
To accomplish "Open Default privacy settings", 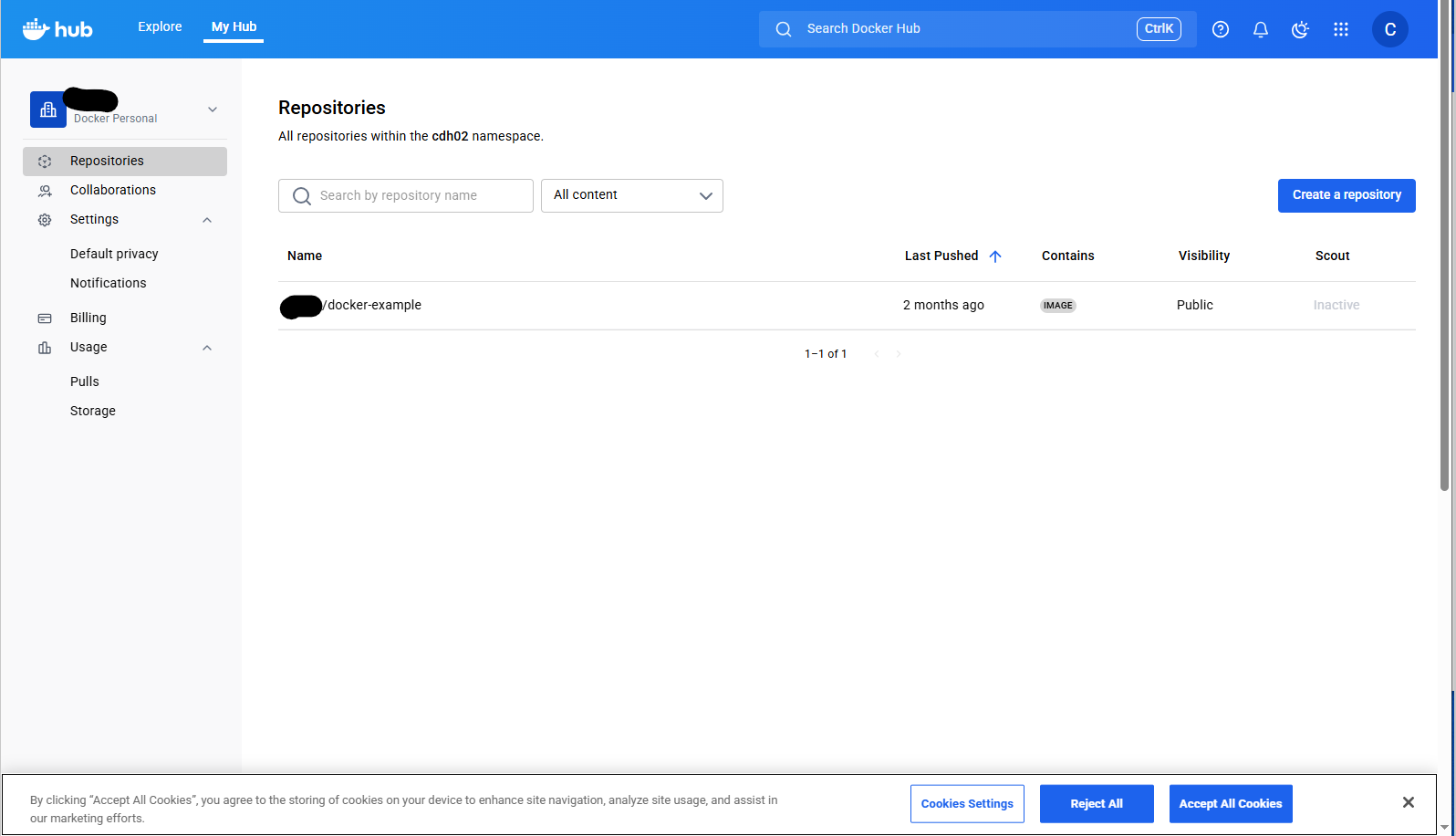I will click(114, 254).
